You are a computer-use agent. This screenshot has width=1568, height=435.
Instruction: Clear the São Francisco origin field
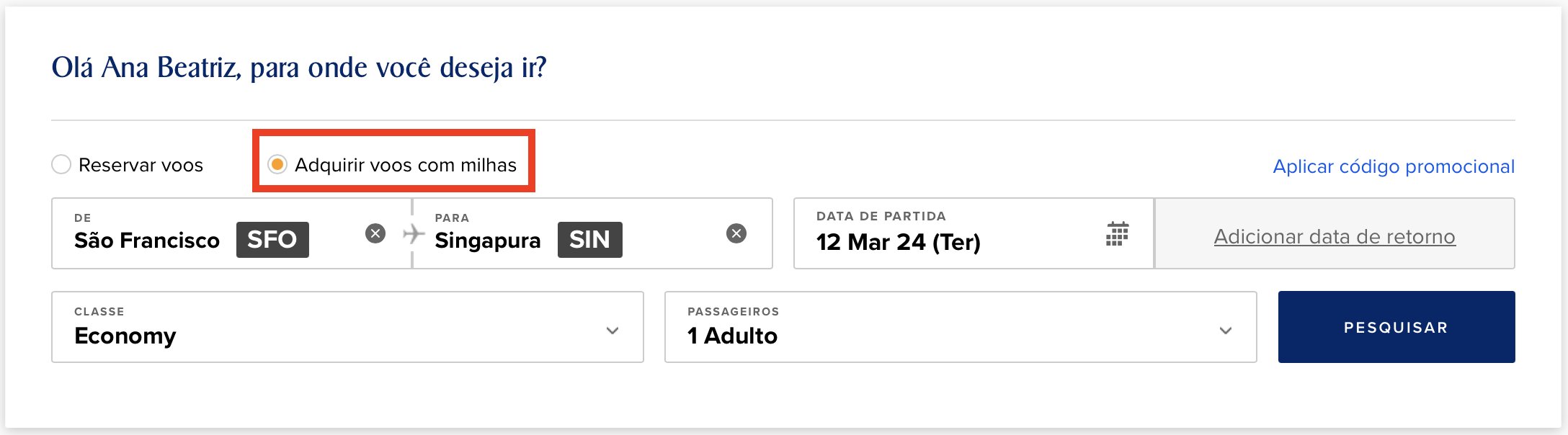[375, 233]
